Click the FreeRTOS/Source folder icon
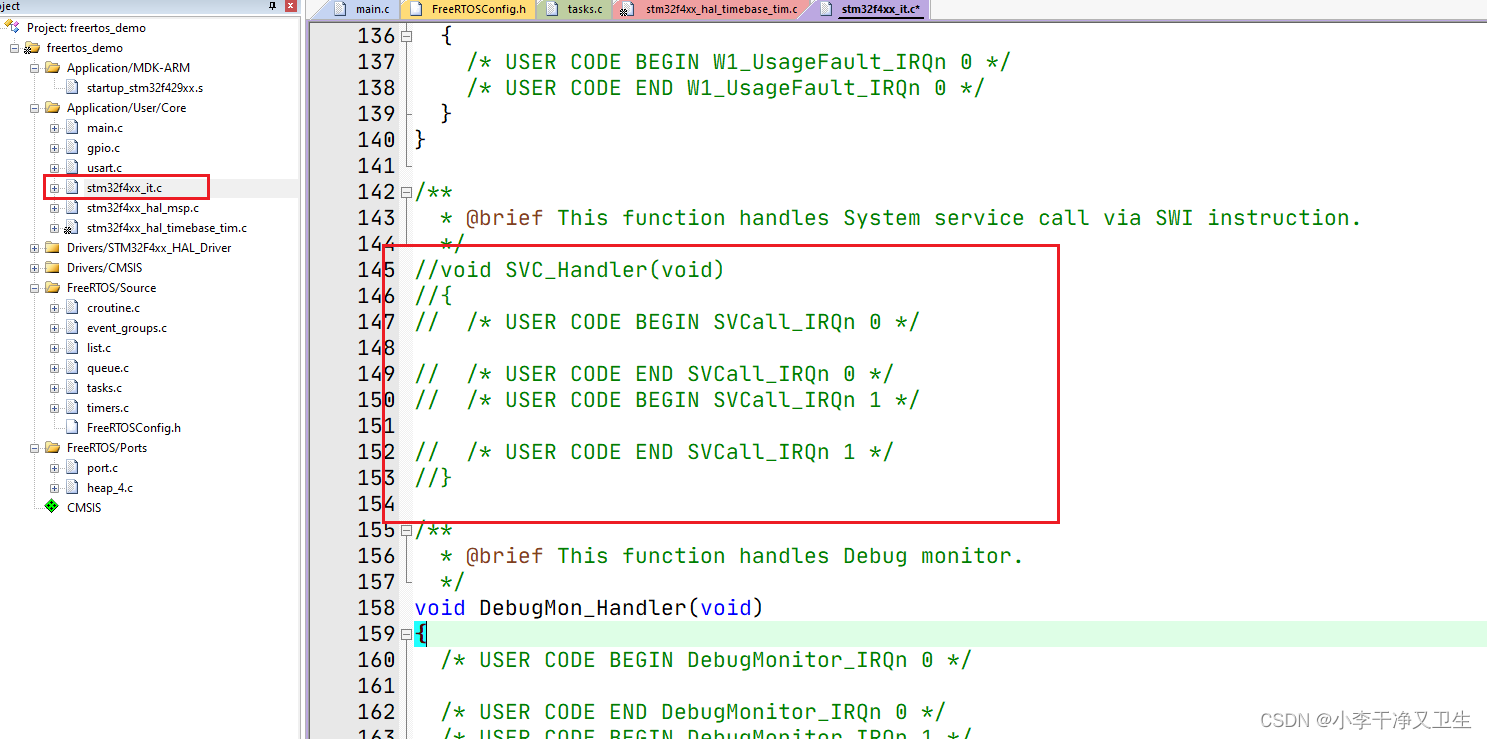Screen dimensions: 1487x739 (x=53, y=287)
